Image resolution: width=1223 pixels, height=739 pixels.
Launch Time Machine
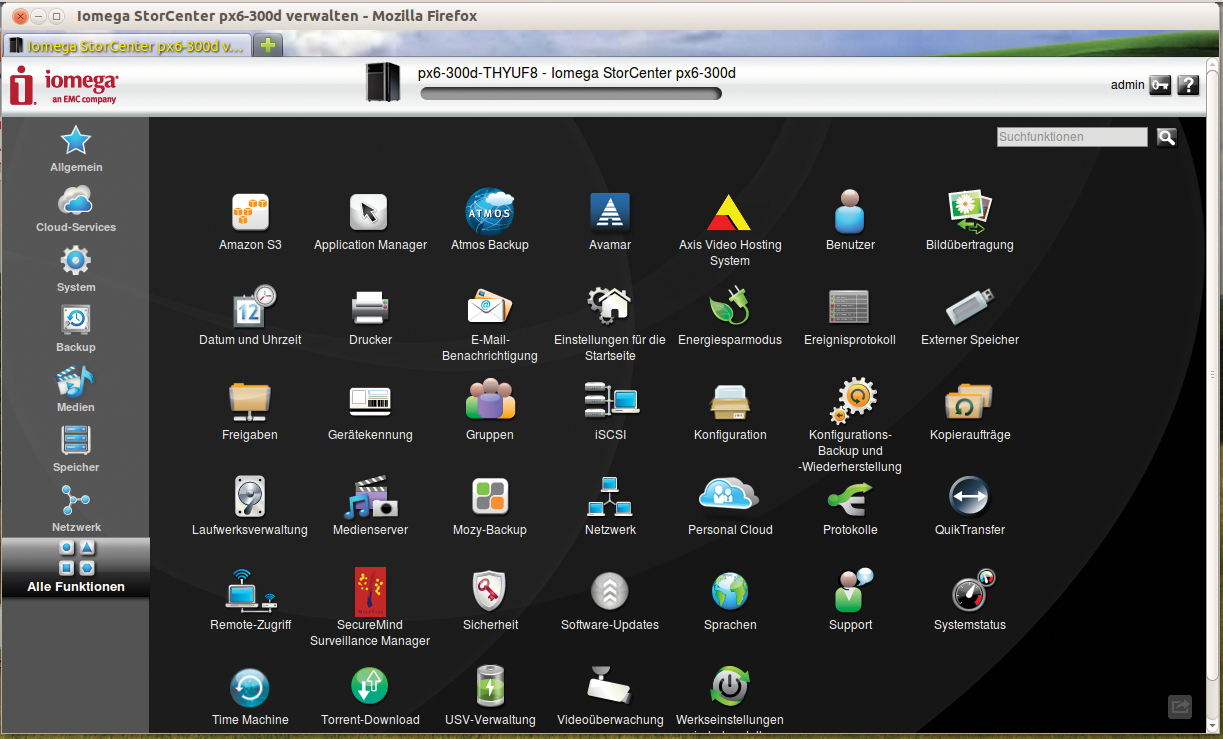click(250, 688)
